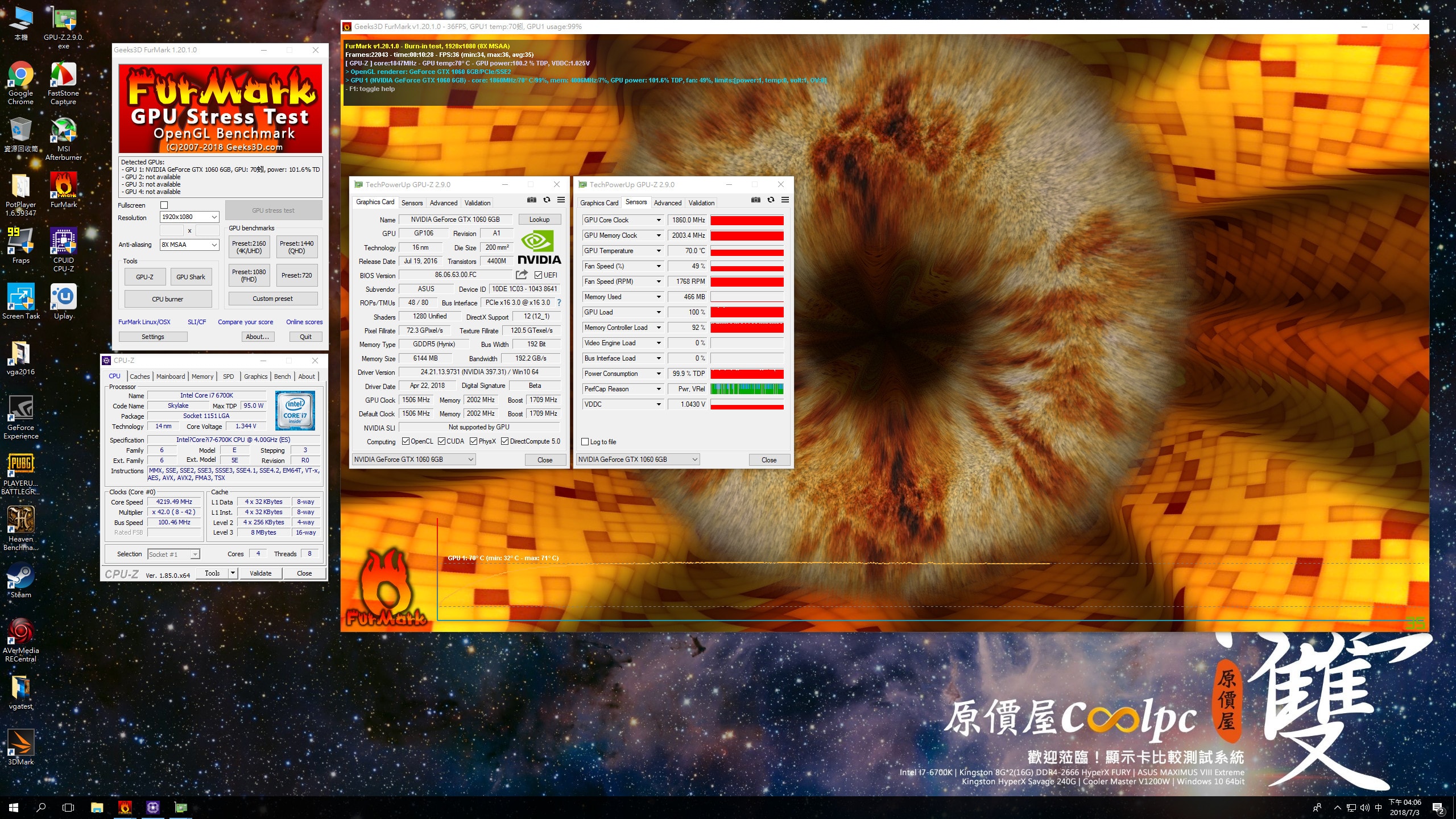Open CPU-Z Socket #1 selection dropdown
This screenshot has height=819, width=1456.
point(173,555)
